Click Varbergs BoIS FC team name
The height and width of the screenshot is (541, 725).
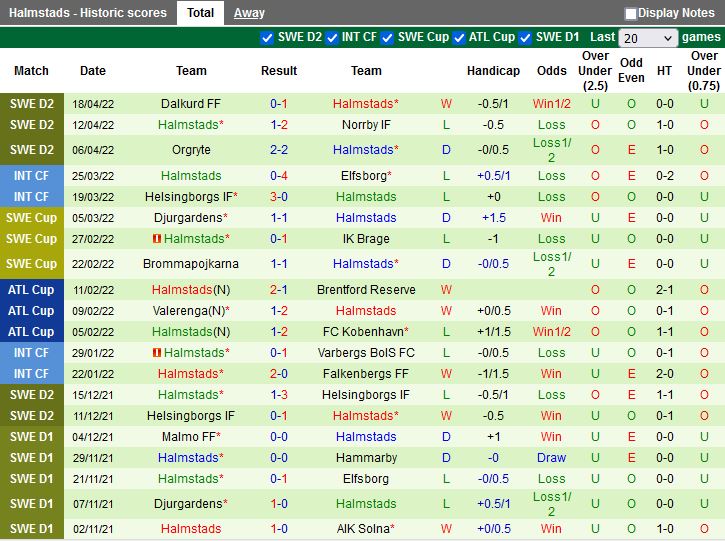click(366, 352)
